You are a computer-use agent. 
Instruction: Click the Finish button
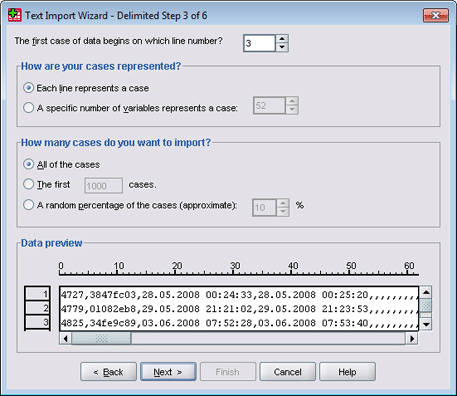pyautogui.click(x=228, y=372)
